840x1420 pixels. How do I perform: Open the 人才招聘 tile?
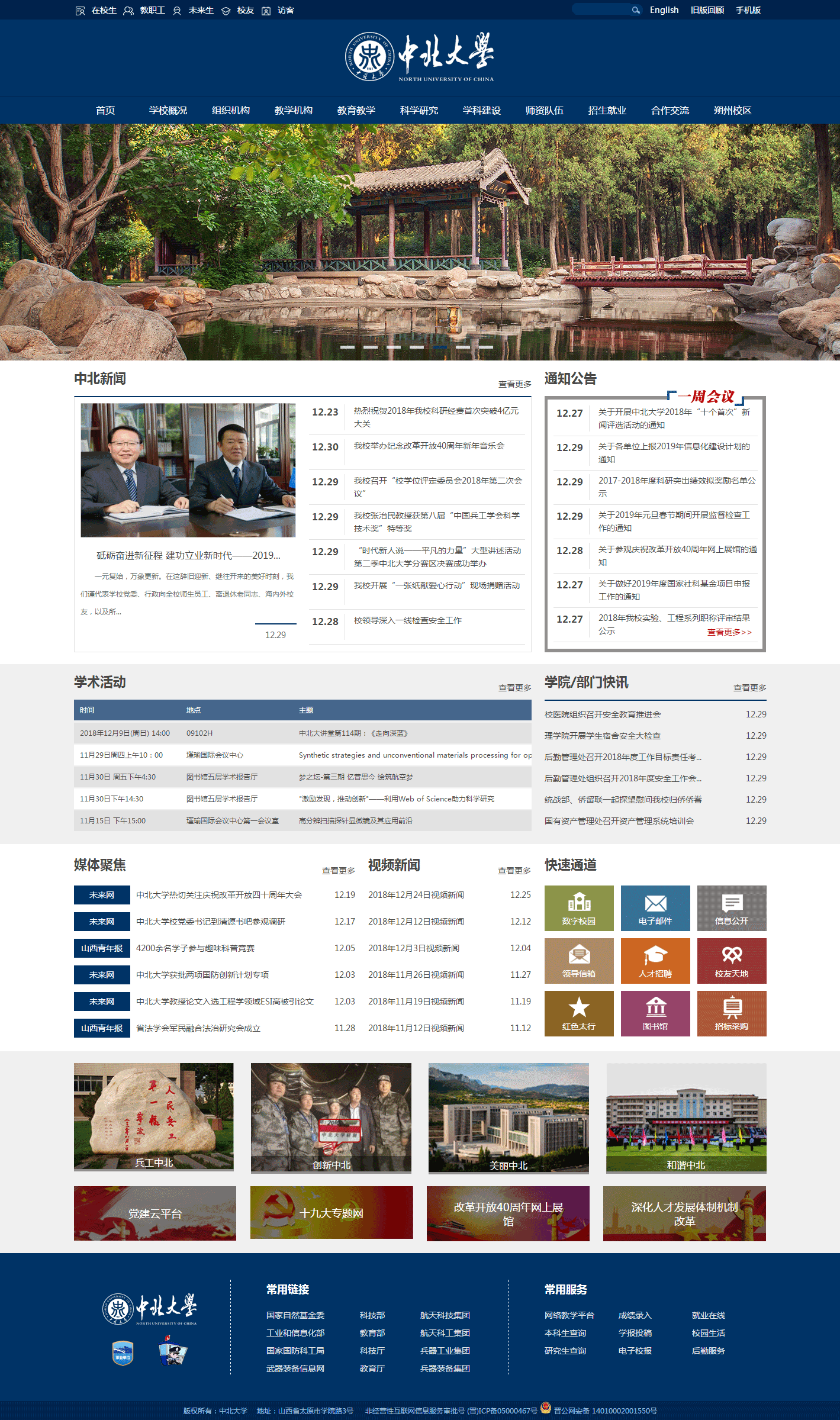pos(655,961)
